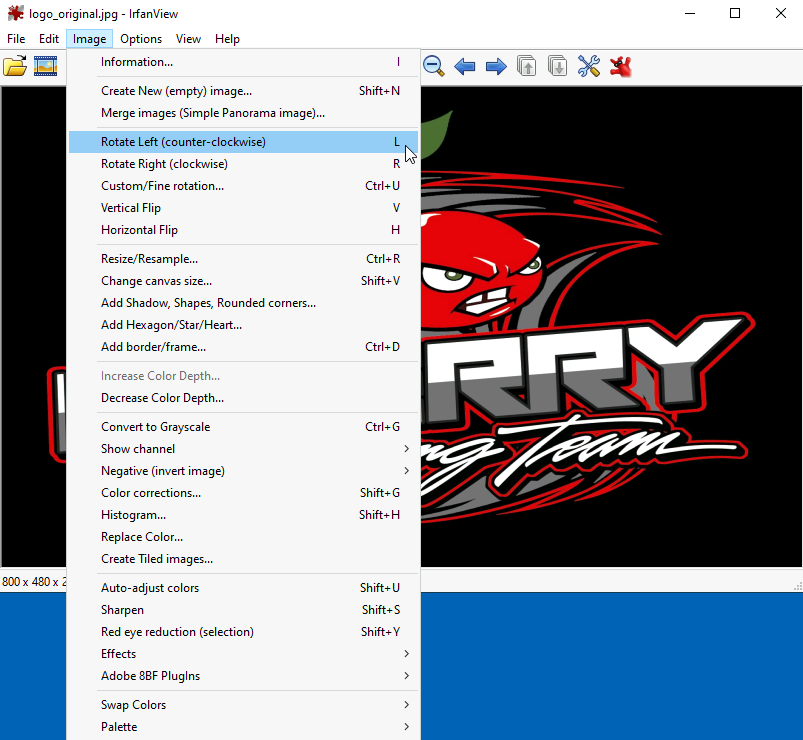The image size is (803, 740).
Task: Choose Create New (empty) image...
Action: click(243, 91)
